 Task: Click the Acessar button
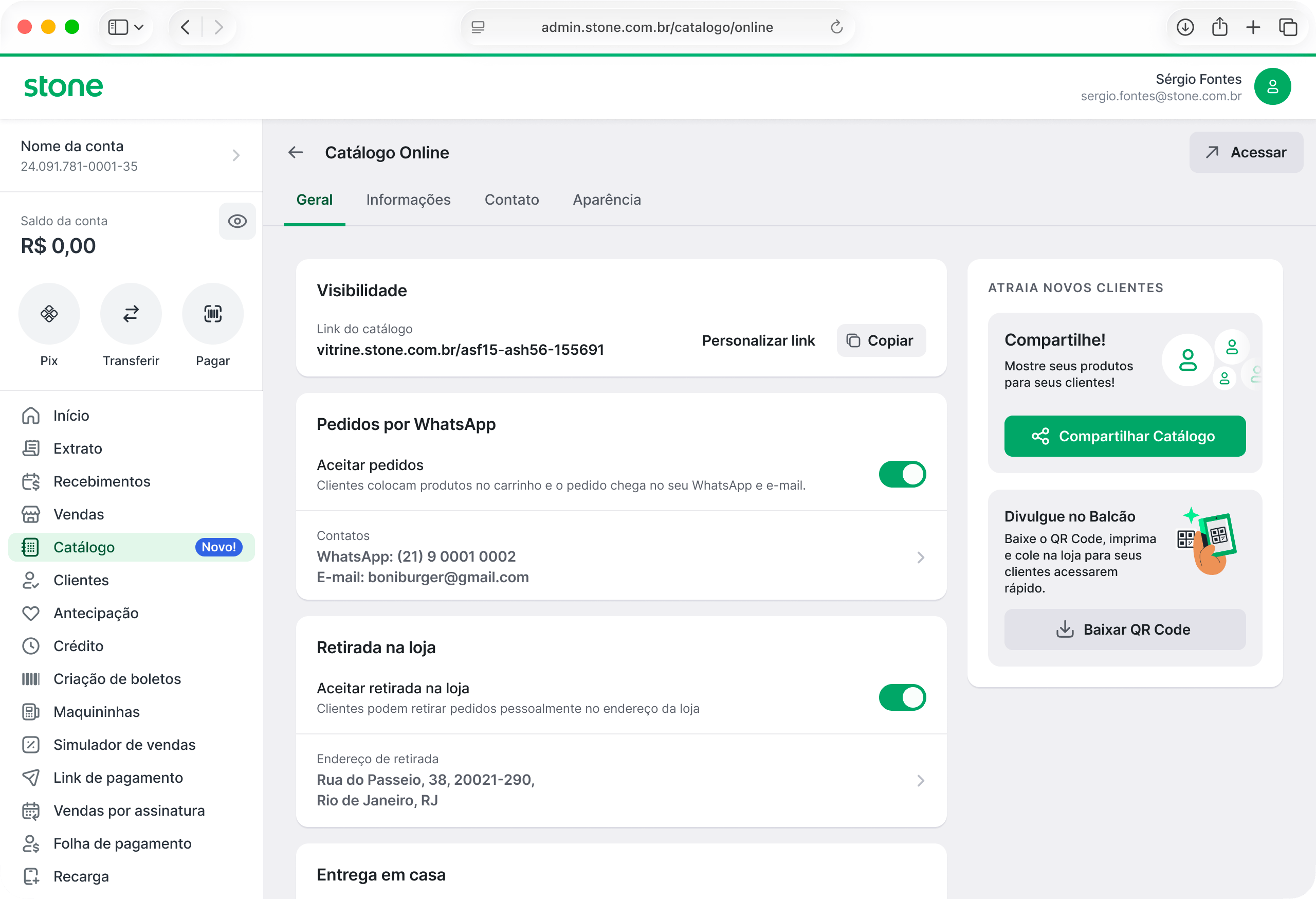click(x=1246, y=152)
